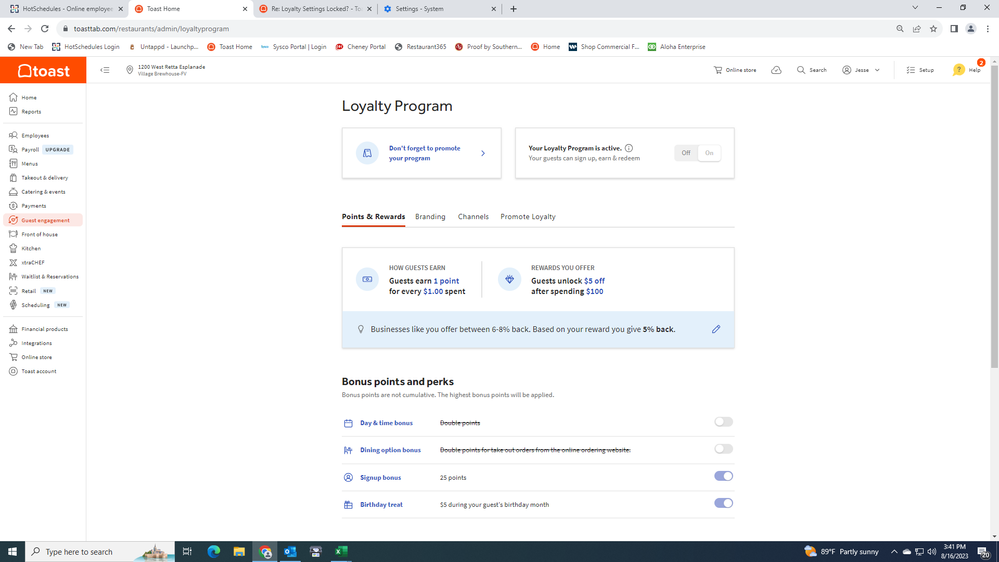Screen dimensions: 999x562
Task: Enable the Dining option bonus toggle
Action: [x=723, y=449]
